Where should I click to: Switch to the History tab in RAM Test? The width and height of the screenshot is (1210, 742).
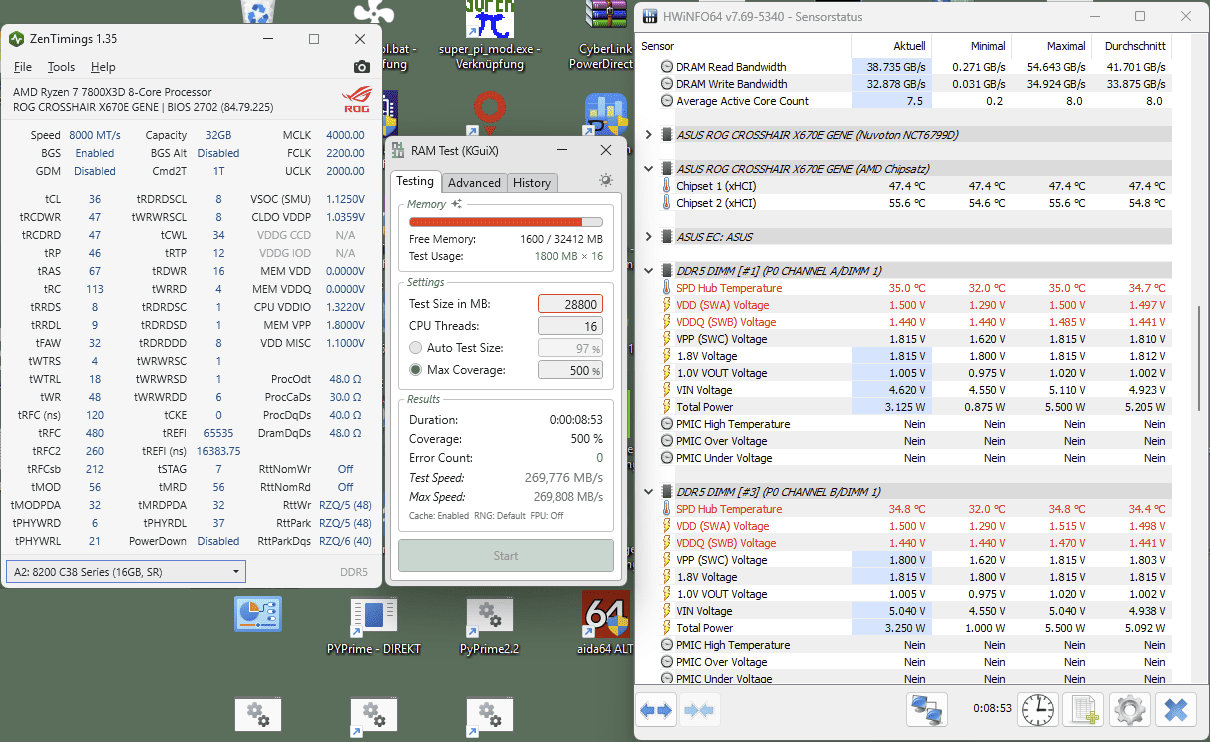(x=532, y=182)
